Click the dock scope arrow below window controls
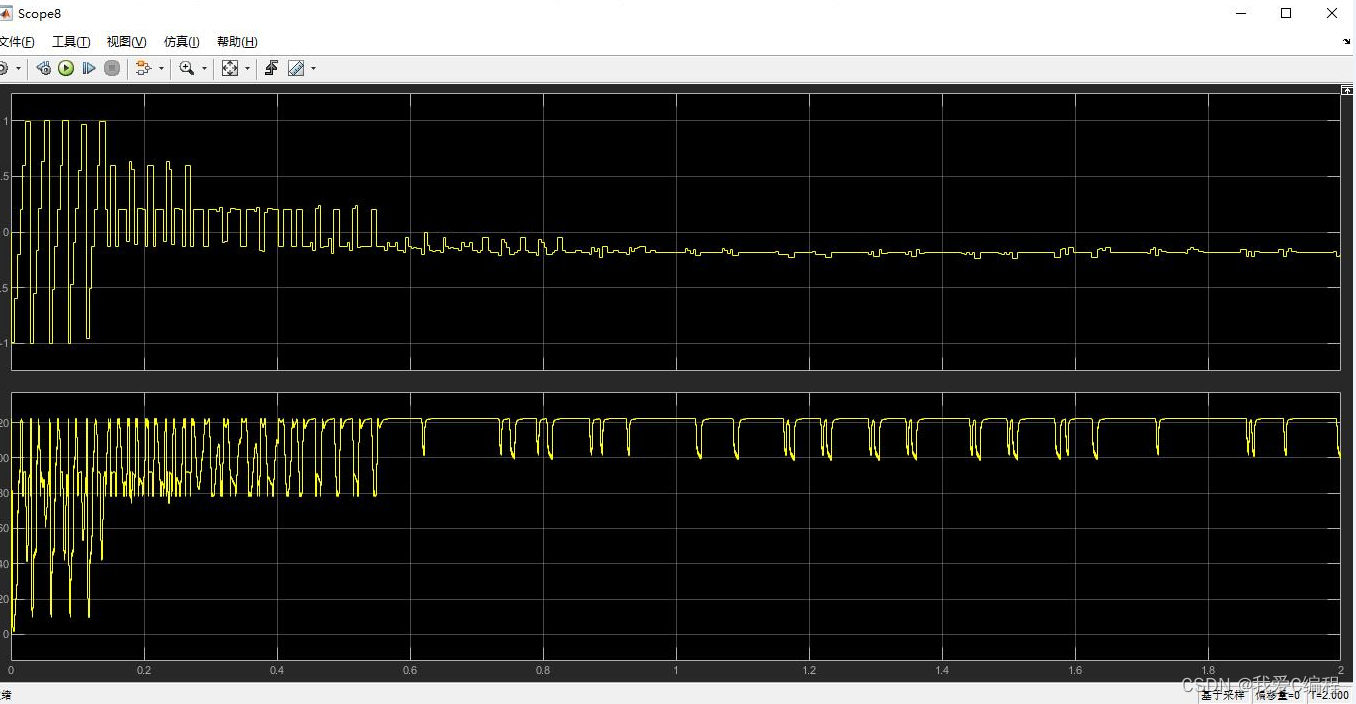 point(1346,42)
